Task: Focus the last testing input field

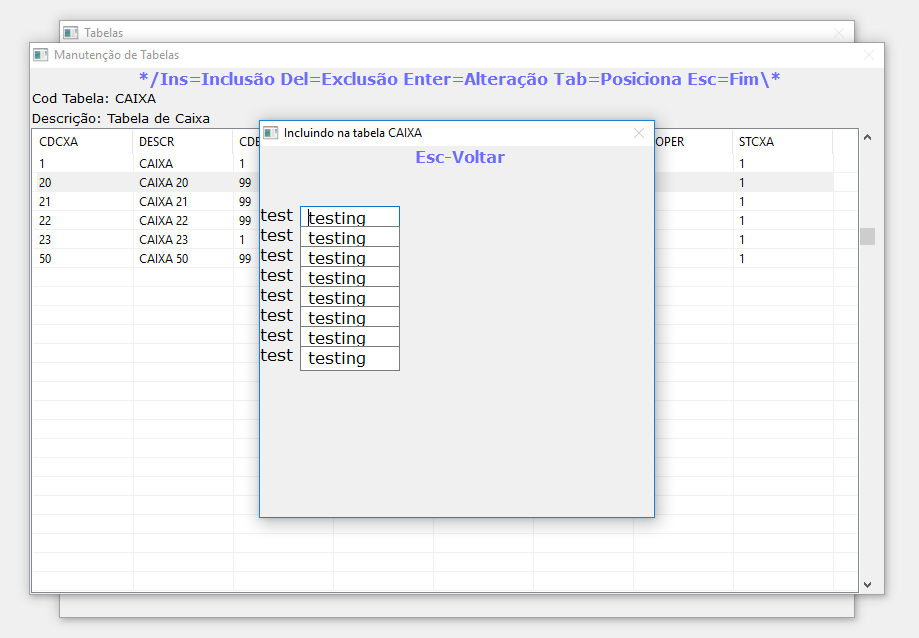Action: pos(350,358)
